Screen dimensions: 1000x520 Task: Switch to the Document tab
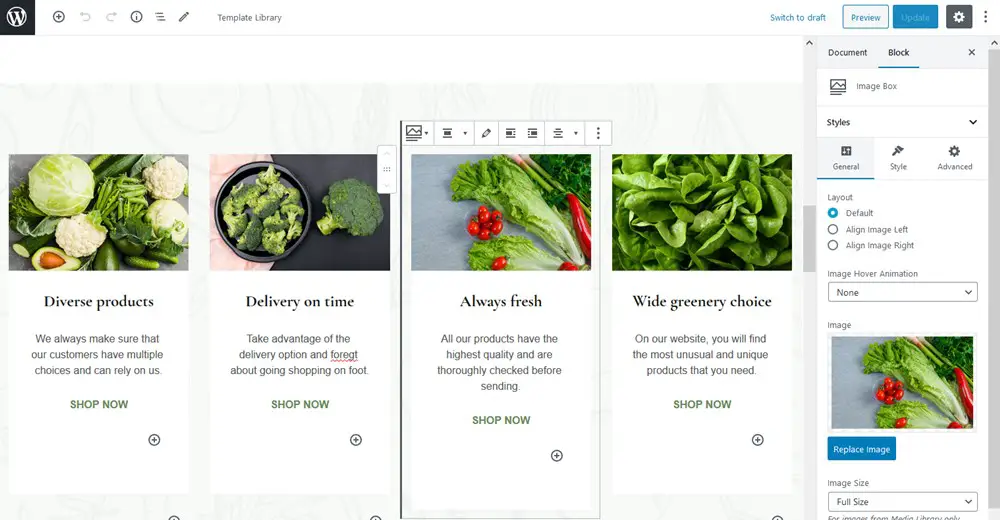[x=848, y=52]
